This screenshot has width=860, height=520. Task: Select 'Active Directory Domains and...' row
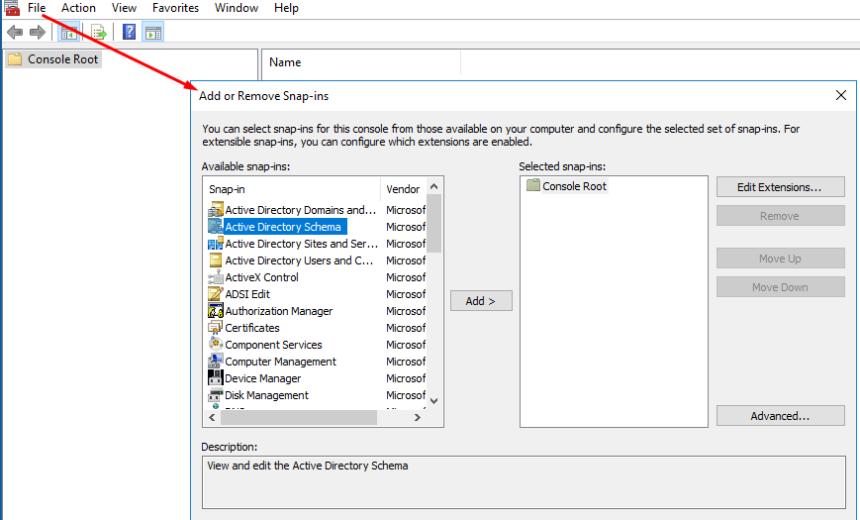point(316,210)
